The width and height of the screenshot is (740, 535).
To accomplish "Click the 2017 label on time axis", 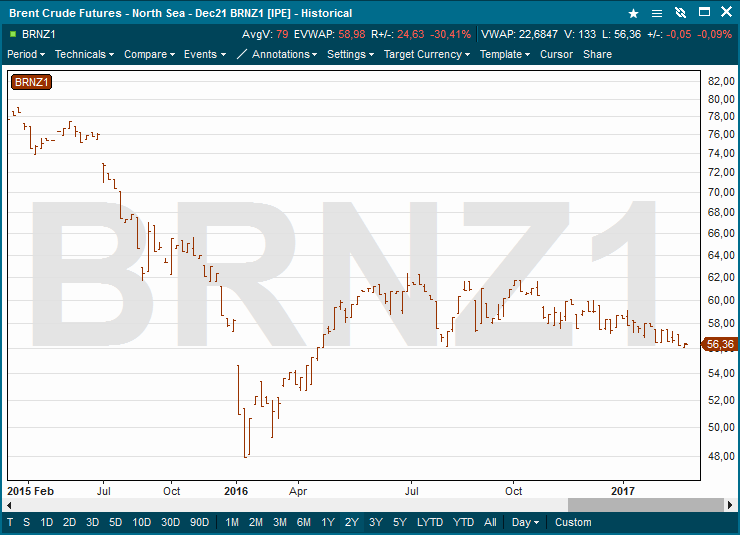I will (x=623, y=491).
